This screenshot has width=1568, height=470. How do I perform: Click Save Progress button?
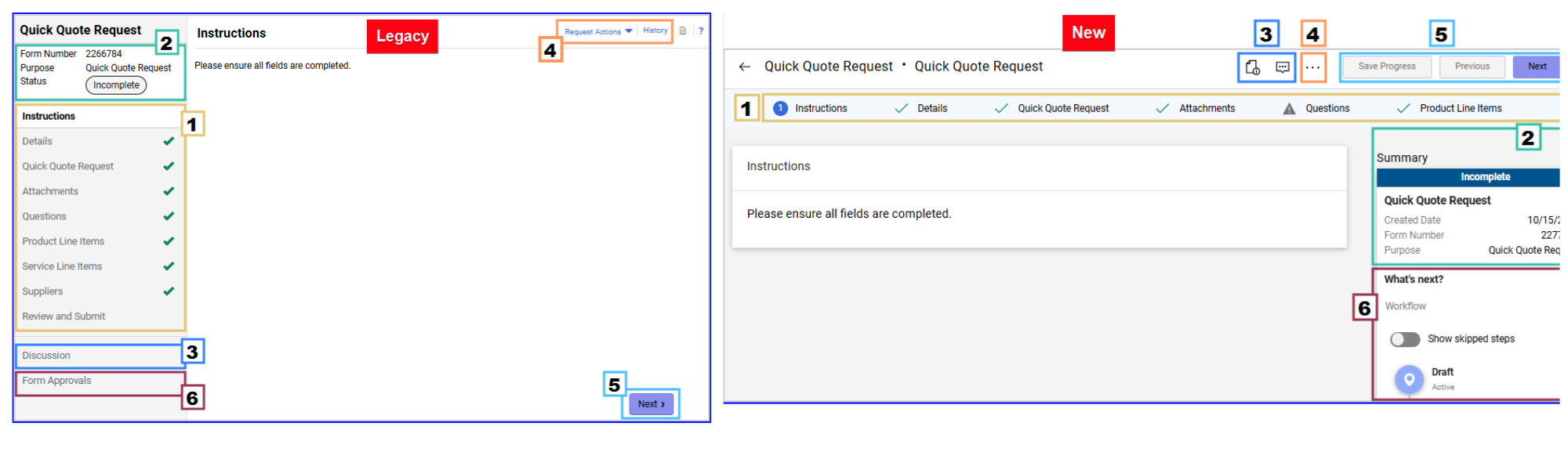[x=1387, y=67]
